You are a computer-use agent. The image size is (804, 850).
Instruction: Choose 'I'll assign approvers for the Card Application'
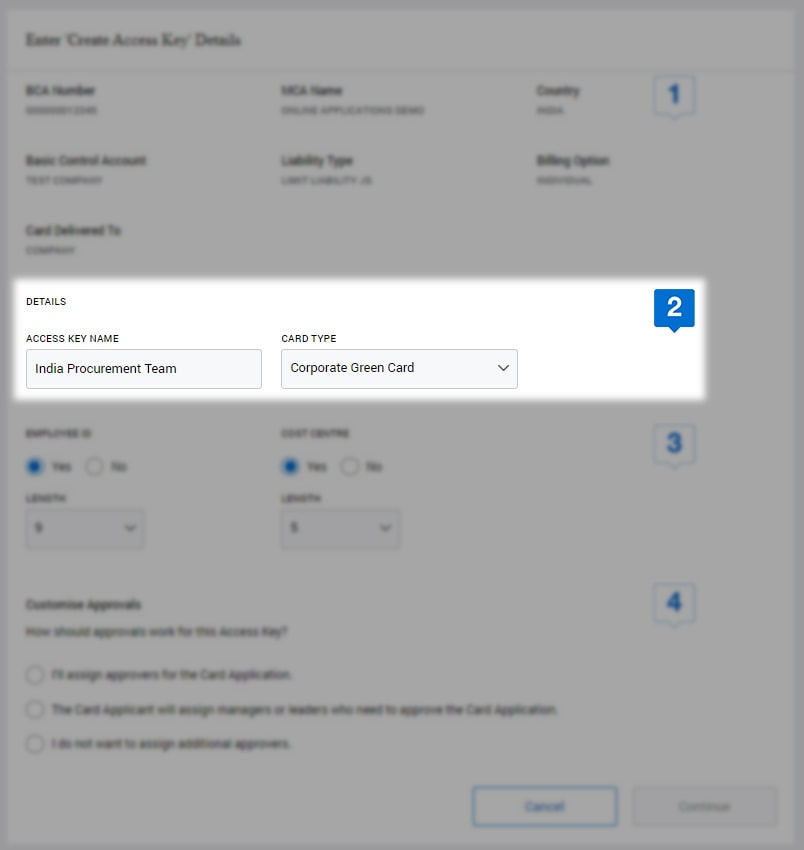point(35,675)
